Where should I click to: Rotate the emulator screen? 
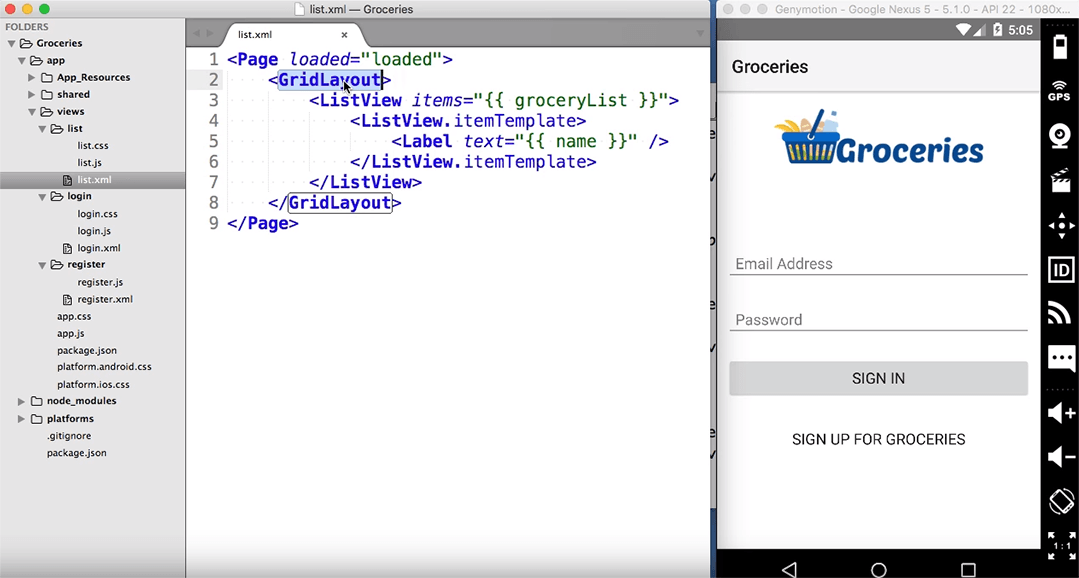(1060, 500)
